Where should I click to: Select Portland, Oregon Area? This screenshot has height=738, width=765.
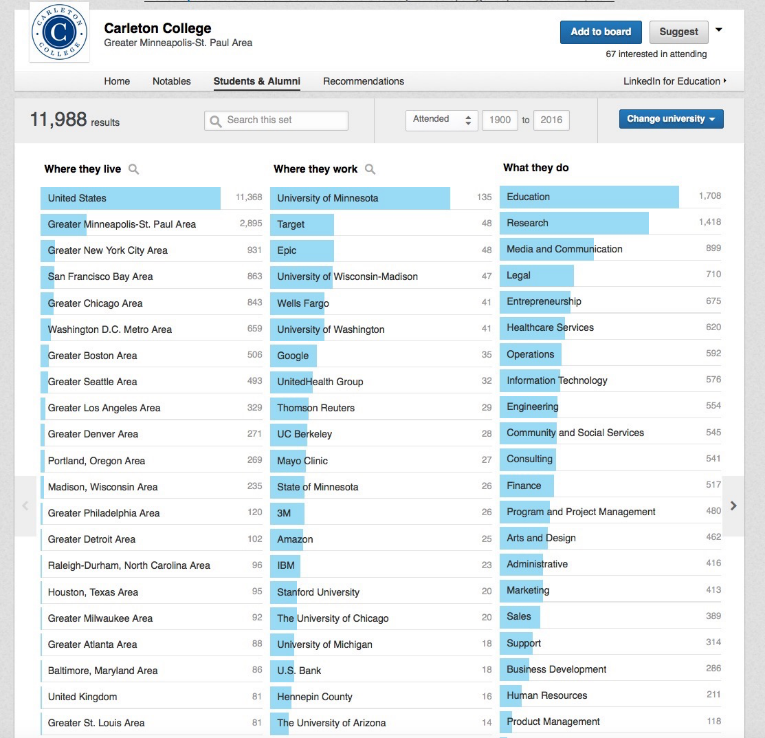pos(151,460)
